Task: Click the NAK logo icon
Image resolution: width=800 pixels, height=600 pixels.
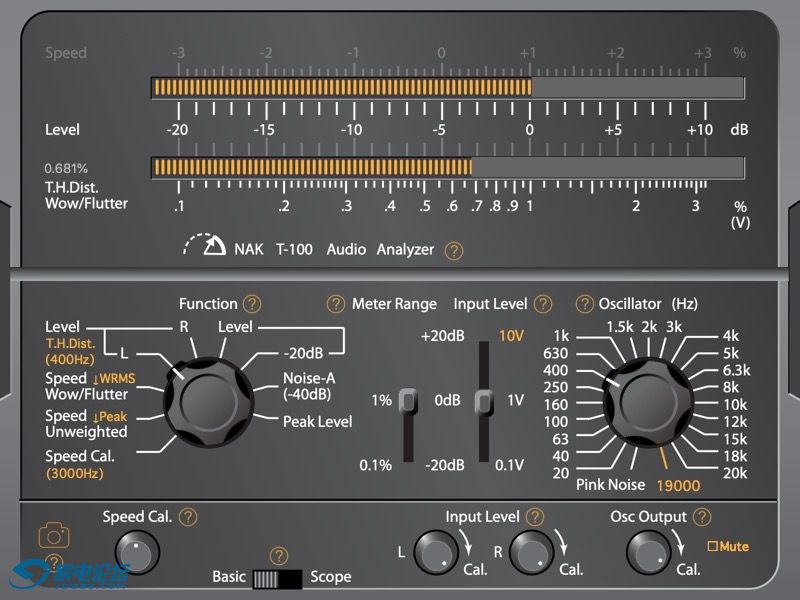Action: pyautogui.click(x=205, y=244)
